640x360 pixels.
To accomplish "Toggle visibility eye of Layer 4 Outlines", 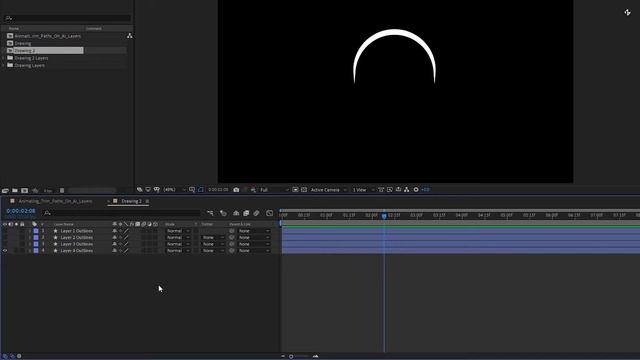I will click(5, 251).
